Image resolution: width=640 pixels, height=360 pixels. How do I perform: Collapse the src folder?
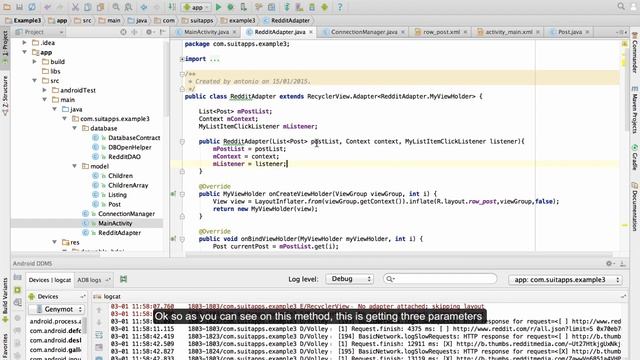35,80
